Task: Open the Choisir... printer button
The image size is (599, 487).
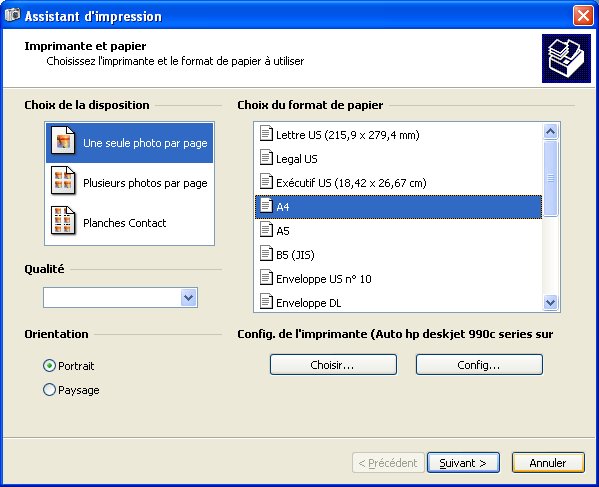Action: click(x=333, y=365)
